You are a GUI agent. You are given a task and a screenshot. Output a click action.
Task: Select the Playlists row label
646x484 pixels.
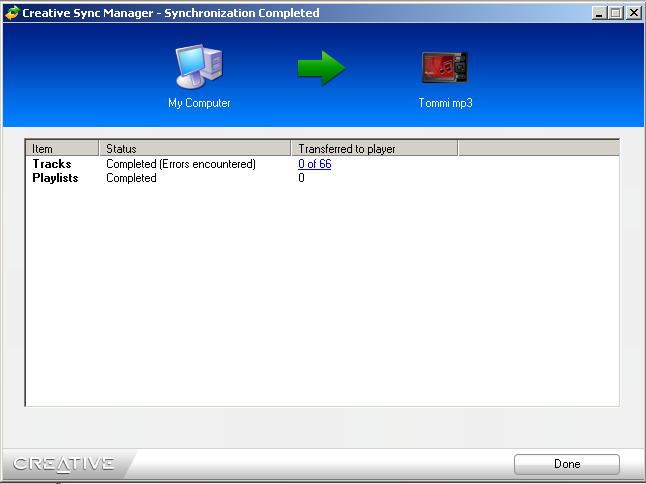point(55,178)
